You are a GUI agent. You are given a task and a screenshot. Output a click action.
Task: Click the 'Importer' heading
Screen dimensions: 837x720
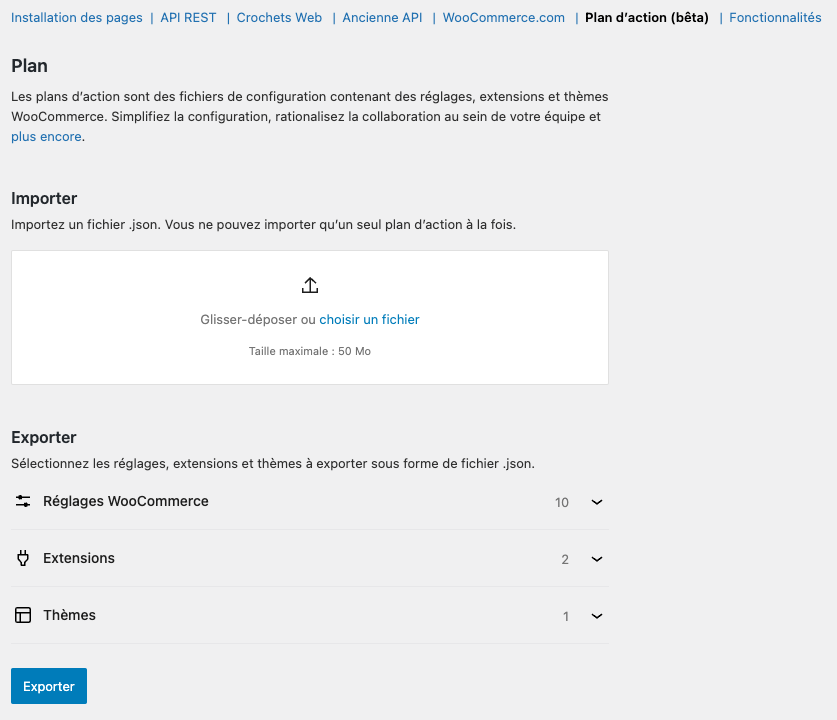(x=44, y=199)
